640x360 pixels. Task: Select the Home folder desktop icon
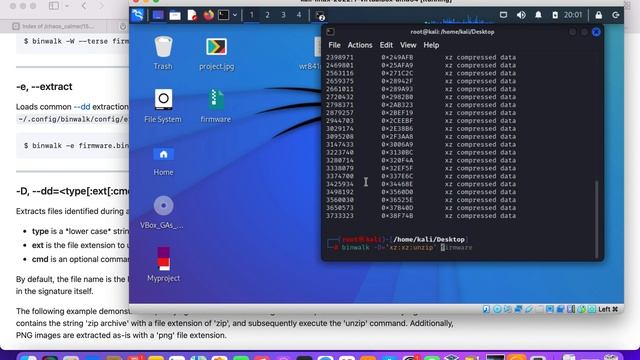coord(163,162)
